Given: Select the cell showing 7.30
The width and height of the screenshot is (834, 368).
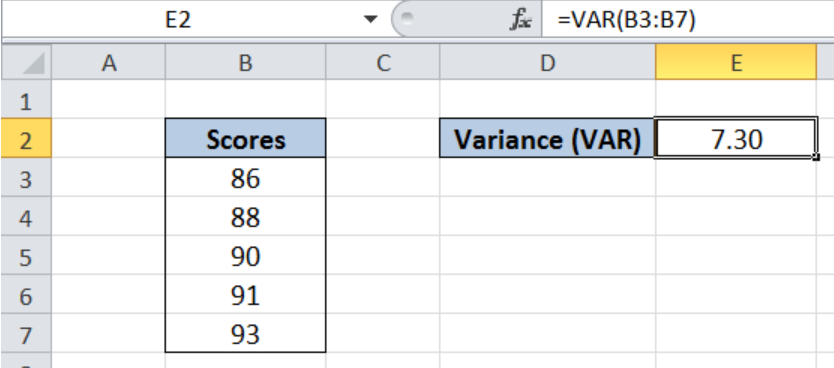Looking at the screenshot, I should (x=736, y=138).
